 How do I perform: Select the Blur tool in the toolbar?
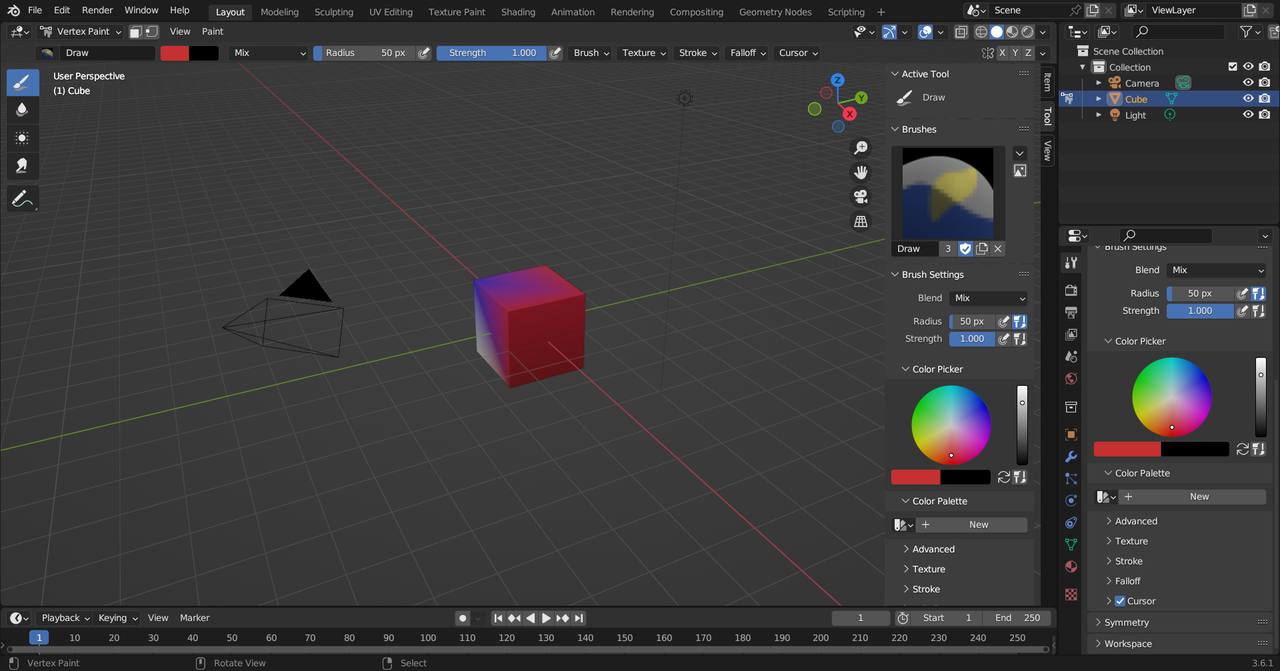tap(22, 110)
